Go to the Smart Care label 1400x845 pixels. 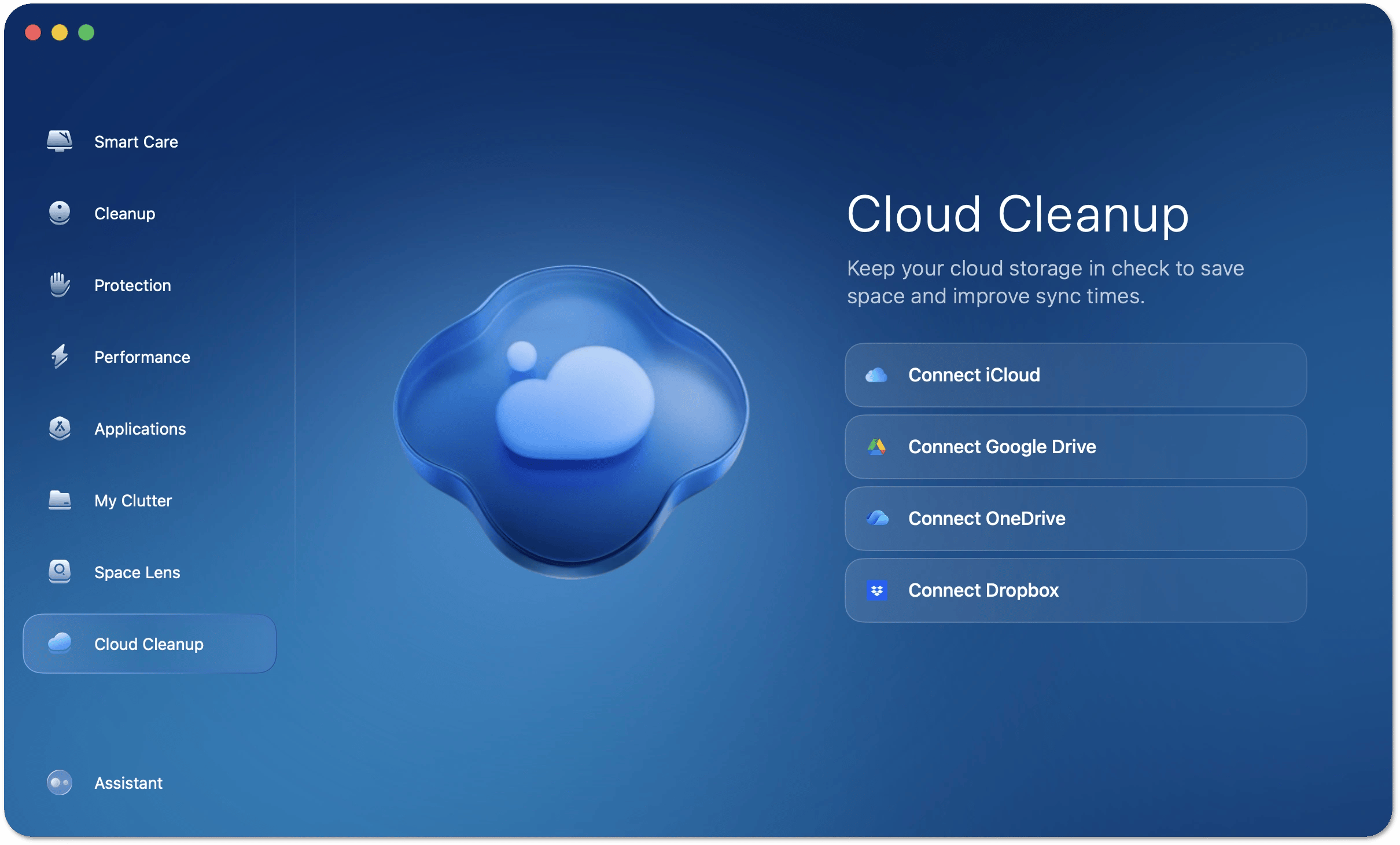[x=136, y=142]
